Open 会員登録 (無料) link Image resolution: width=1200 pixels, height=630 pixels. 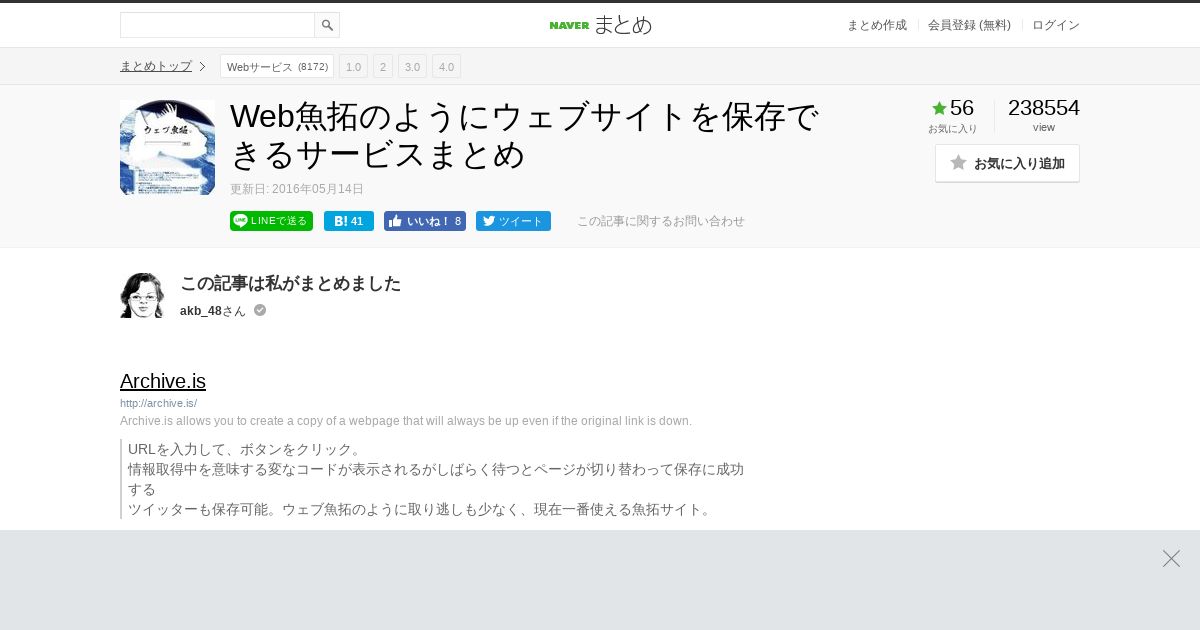969,25
